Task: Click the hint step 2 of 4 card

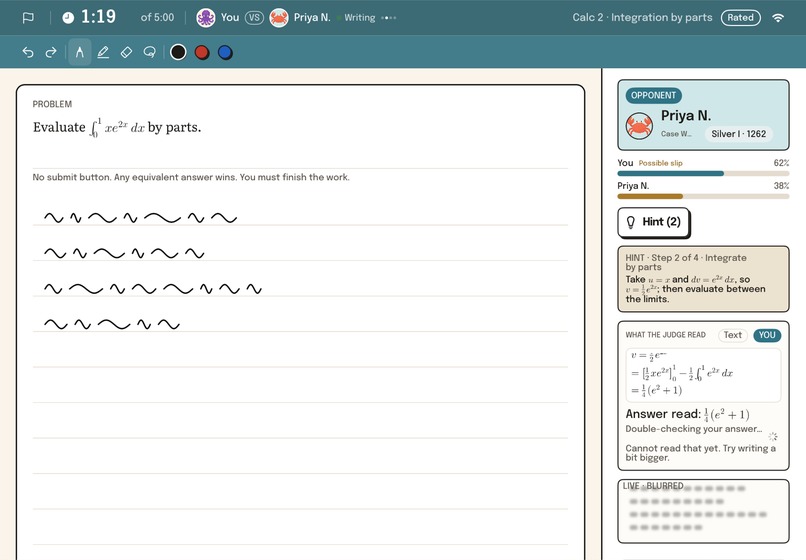Action: coord(703,279)
